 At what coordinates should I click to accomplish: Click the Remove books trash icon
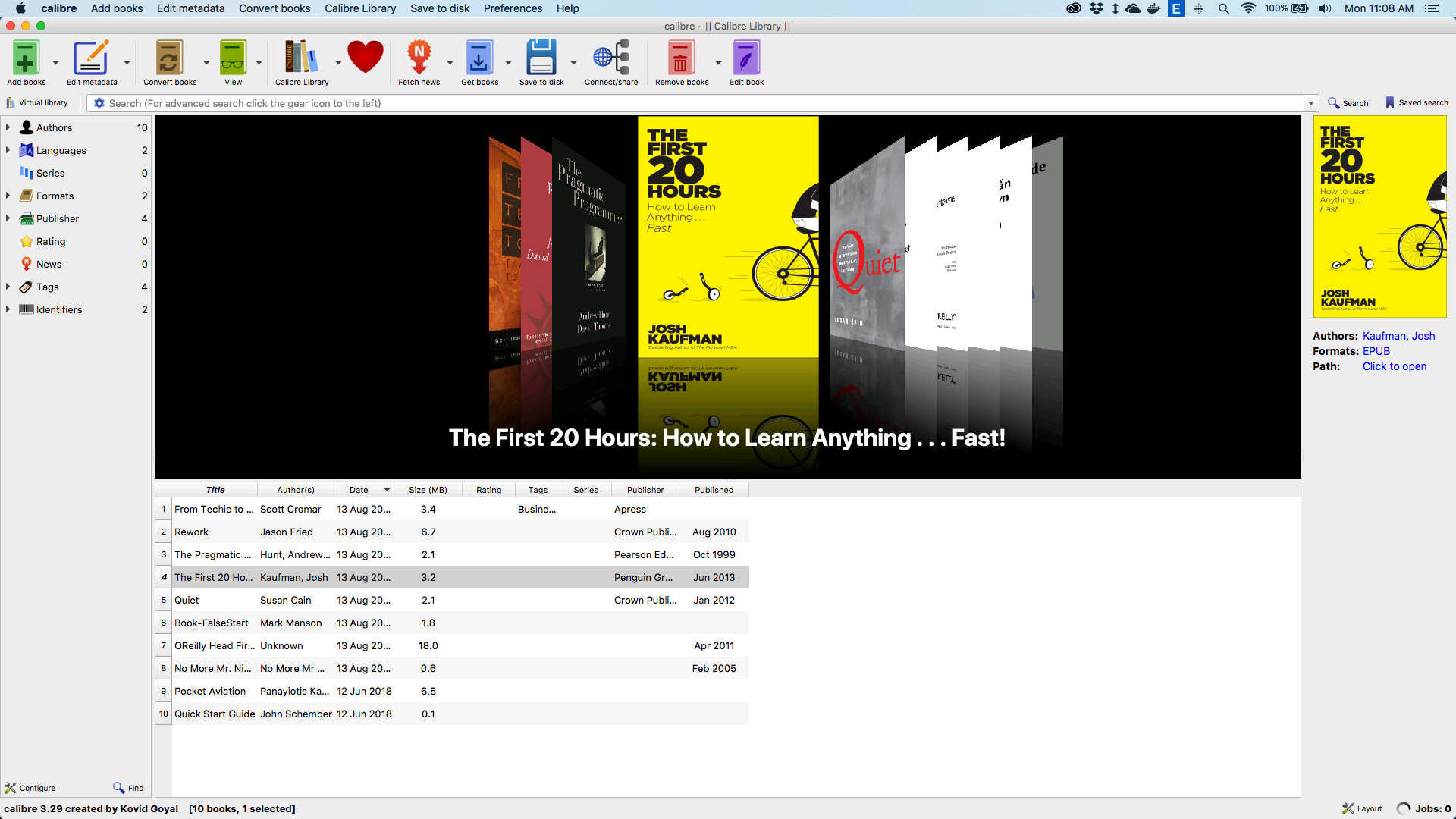click(x=680, y=58)
